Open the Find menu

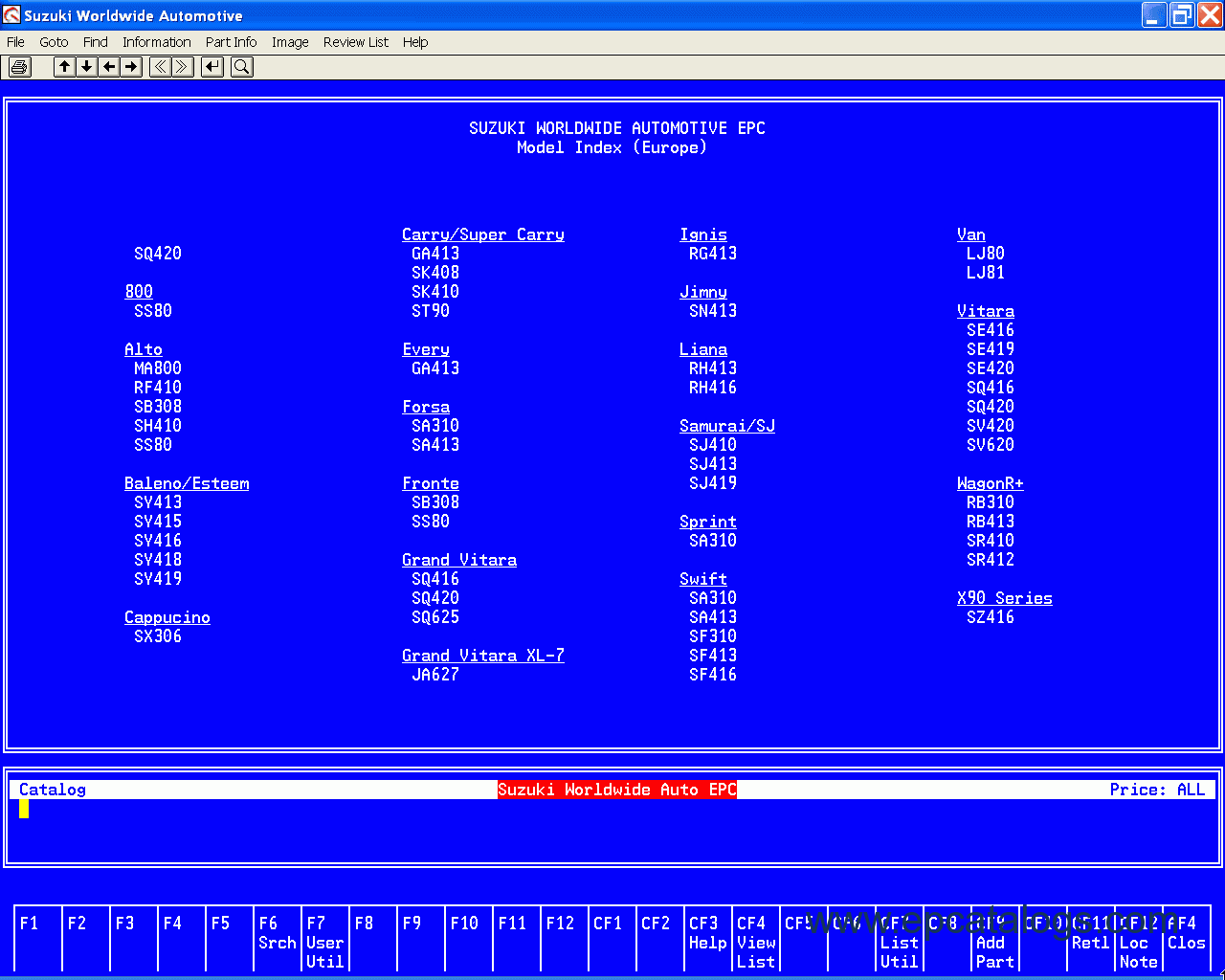pos(96,42)
